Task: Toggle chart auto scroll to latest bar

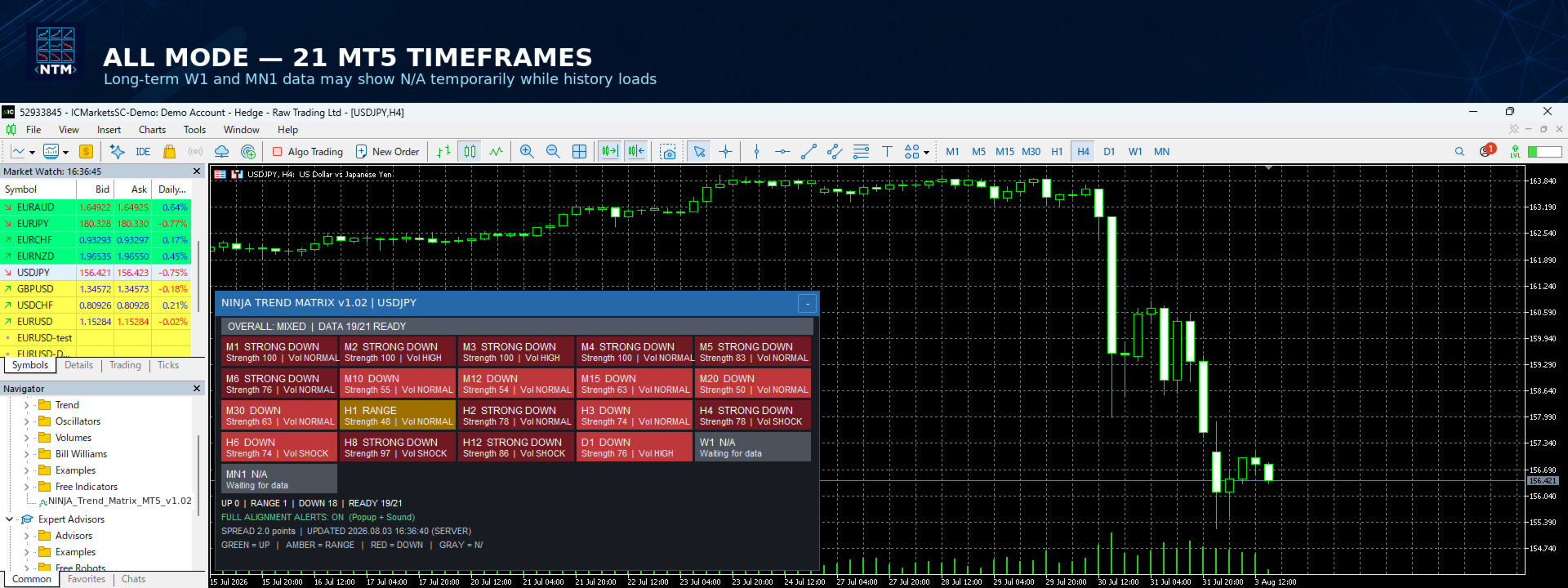Action: point(609,151)
